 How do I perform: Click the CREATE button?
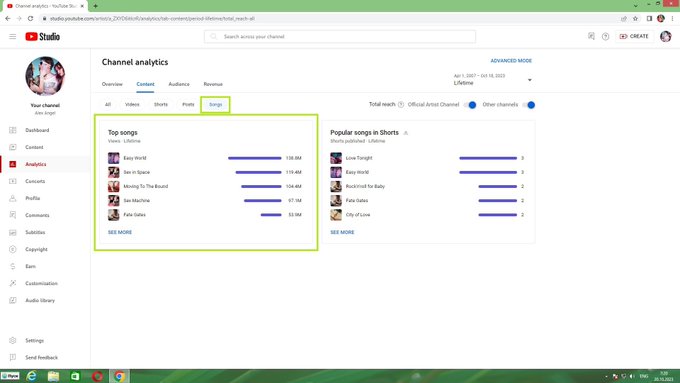(x=634, y=36)
